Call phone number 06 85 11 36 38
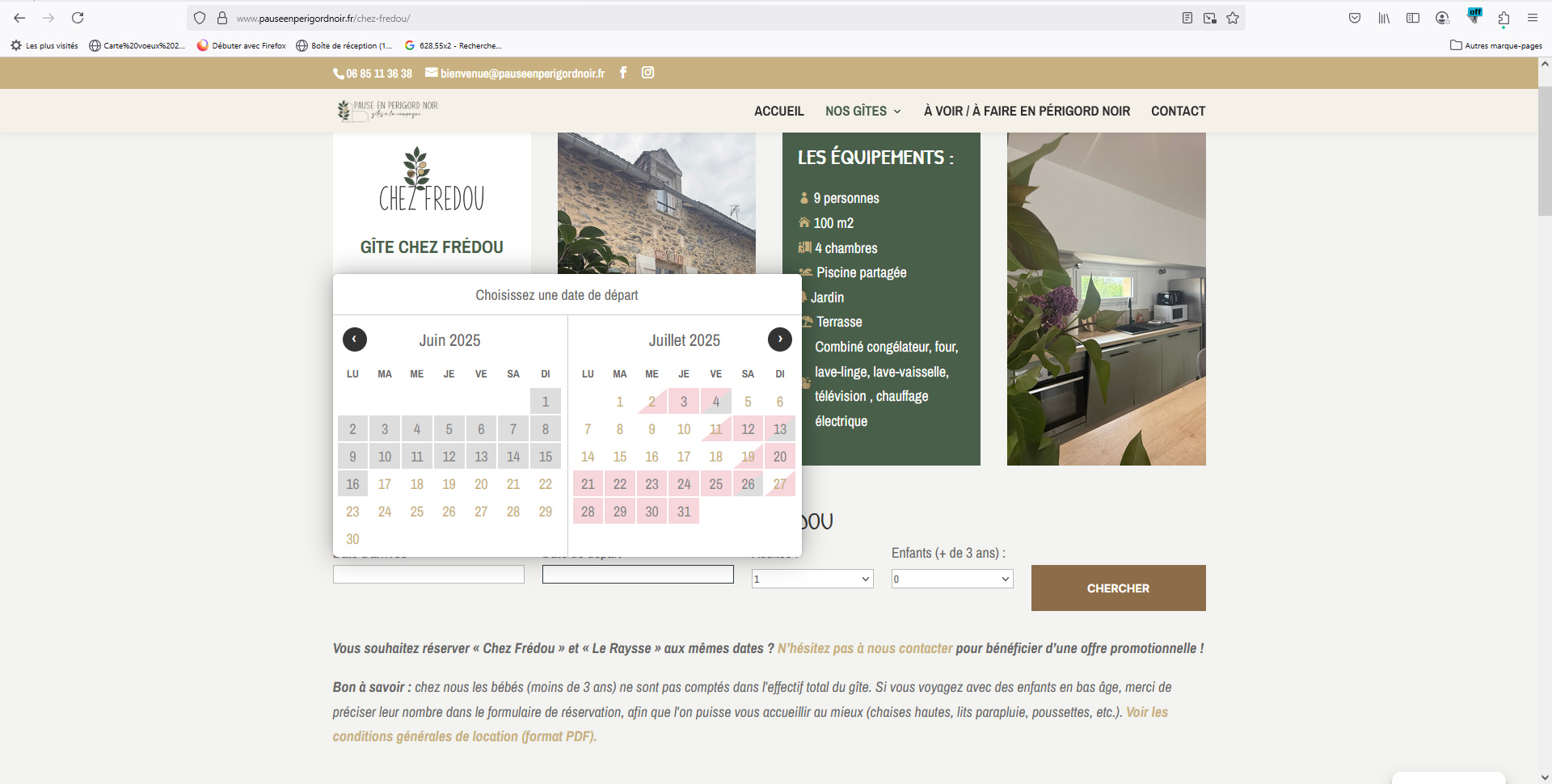Image resolution: width=1552 pixels, height=784 pixels. tap(373, 74)
